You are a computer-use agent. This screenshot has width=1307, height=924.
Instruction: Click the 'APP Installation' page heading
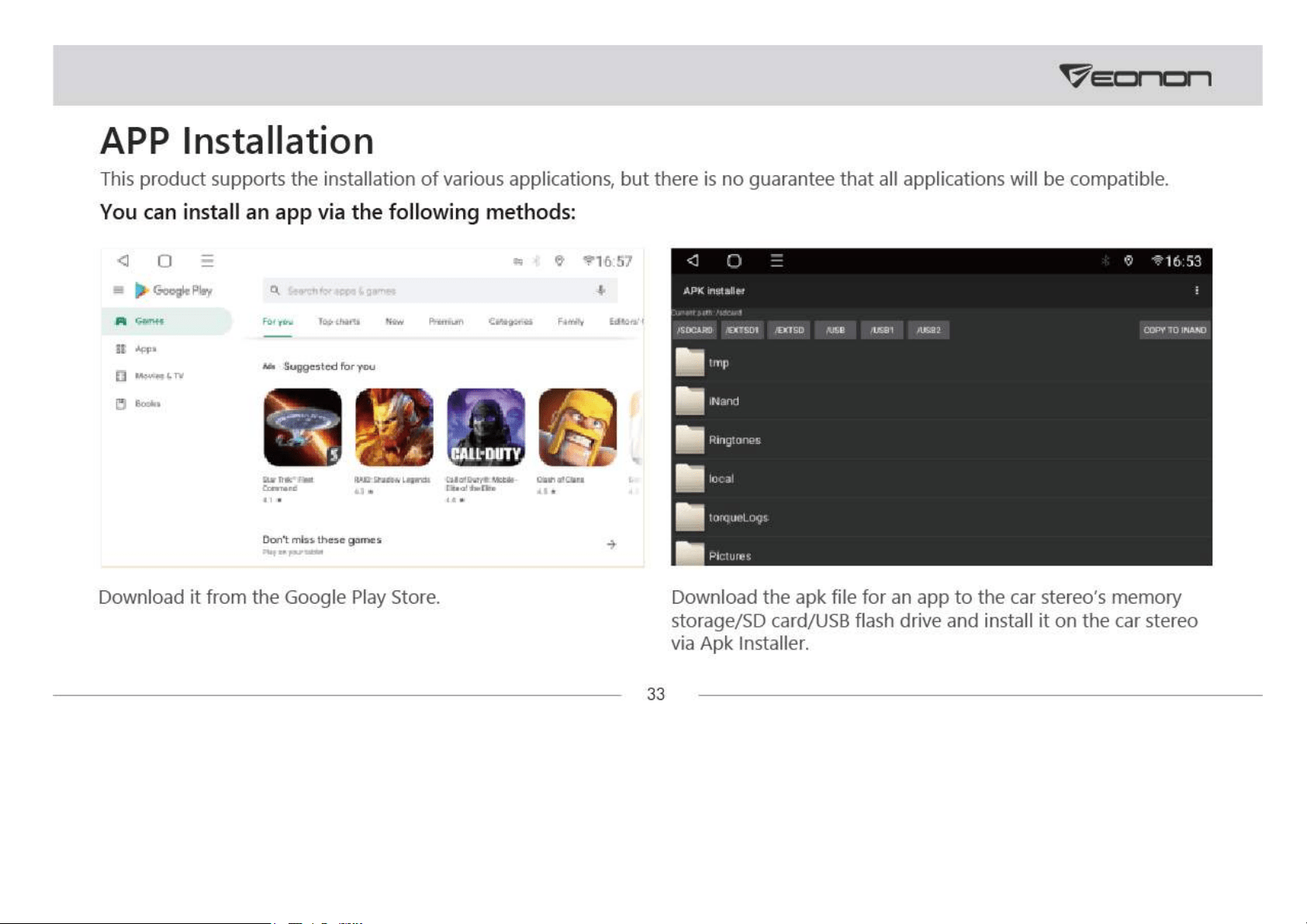(x=237, y=141)
